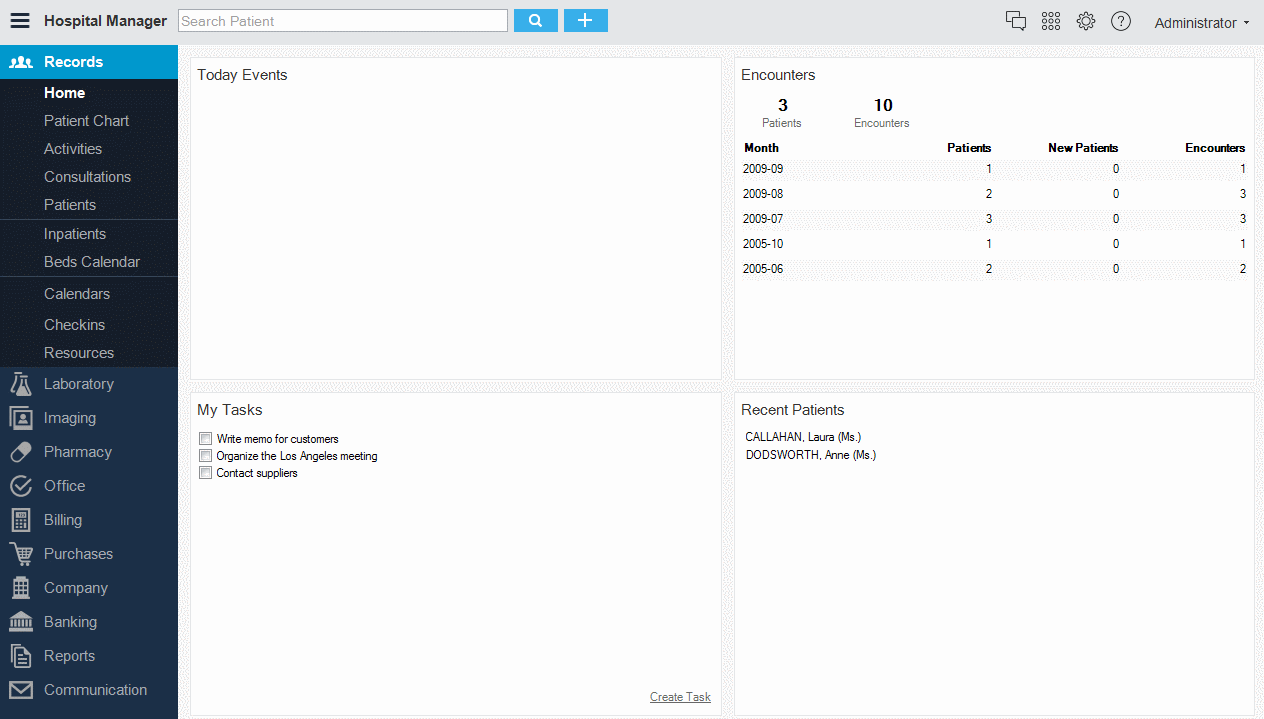Viewport: 1264px width, 719px height.
Task: Click the Create Task link
Action: tap(680, 697)
